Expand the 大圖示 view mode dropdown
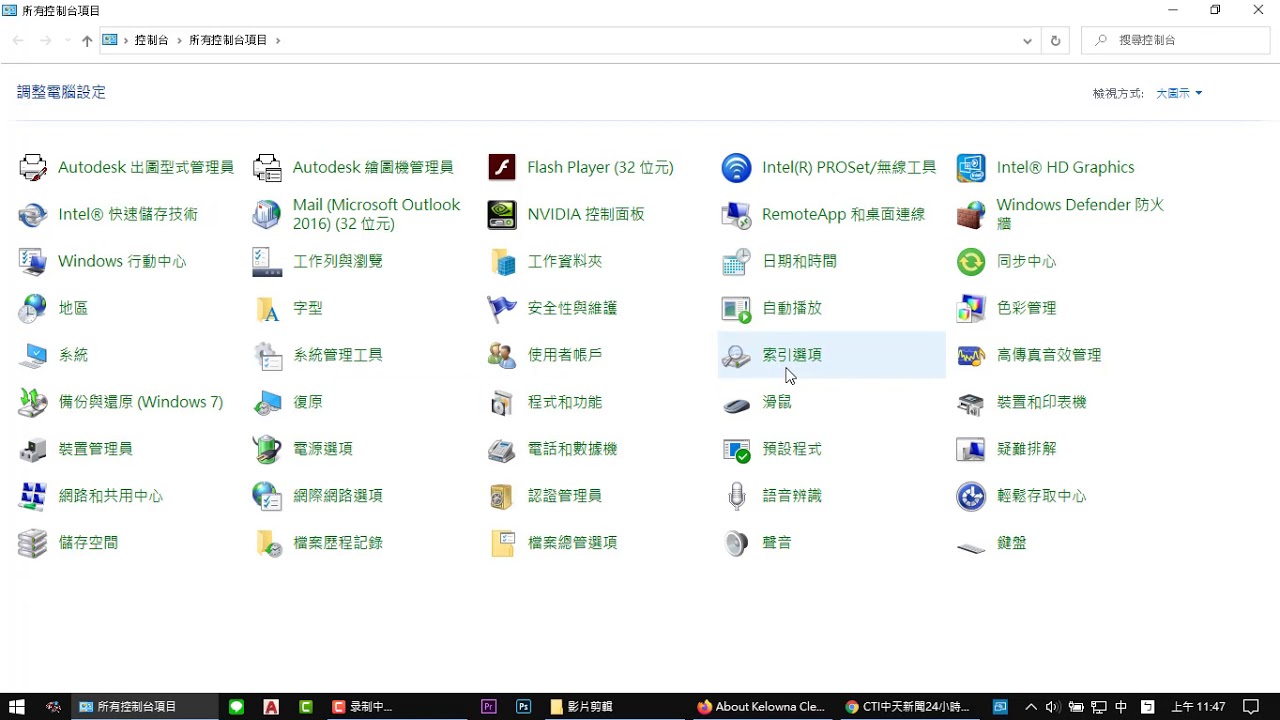Viewport: 1280px width, 720px height. tap(1179, 93)
